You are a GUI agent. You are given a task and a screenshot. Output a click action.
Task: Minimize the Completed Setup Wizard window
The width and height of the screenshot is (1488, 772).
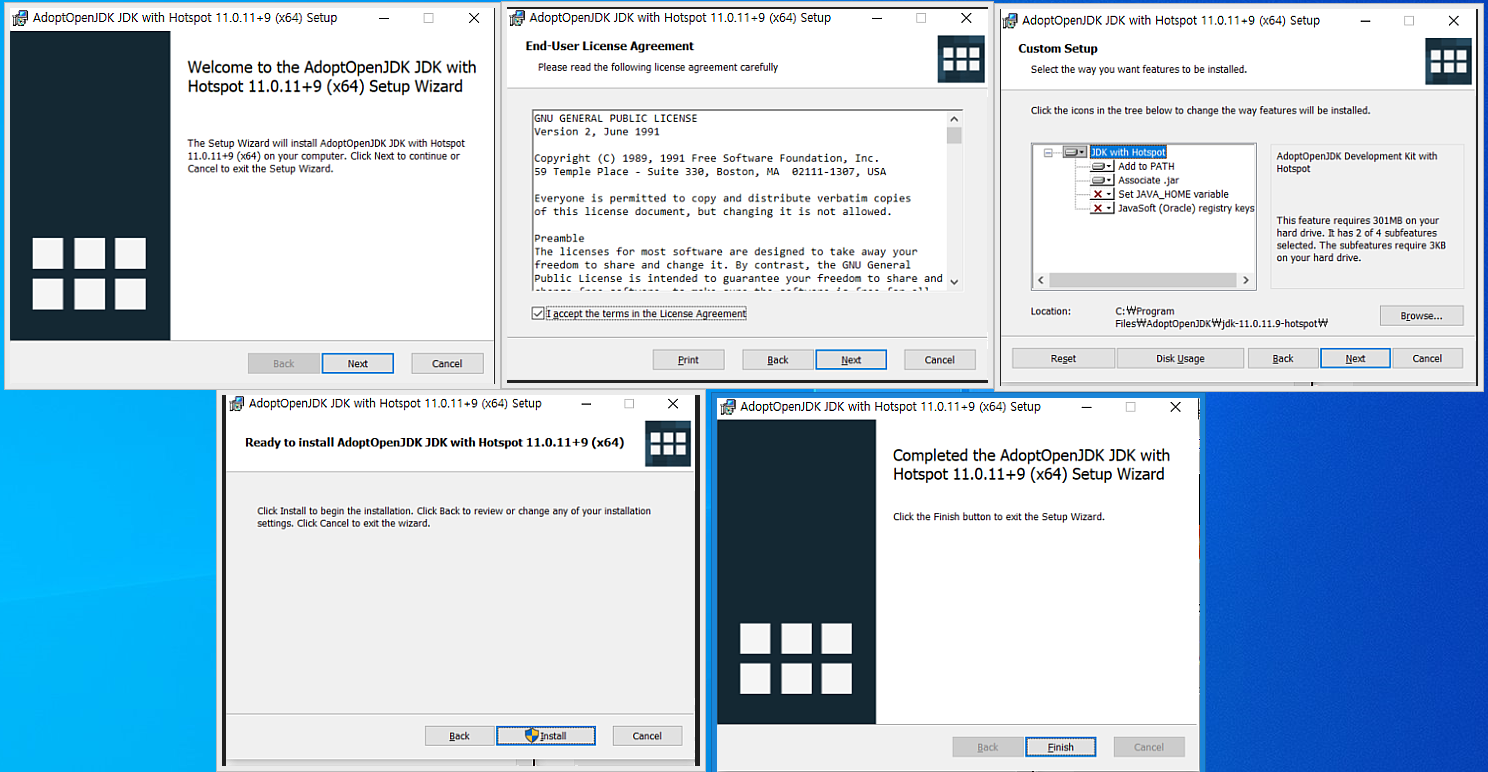[x=1086, y=407]
